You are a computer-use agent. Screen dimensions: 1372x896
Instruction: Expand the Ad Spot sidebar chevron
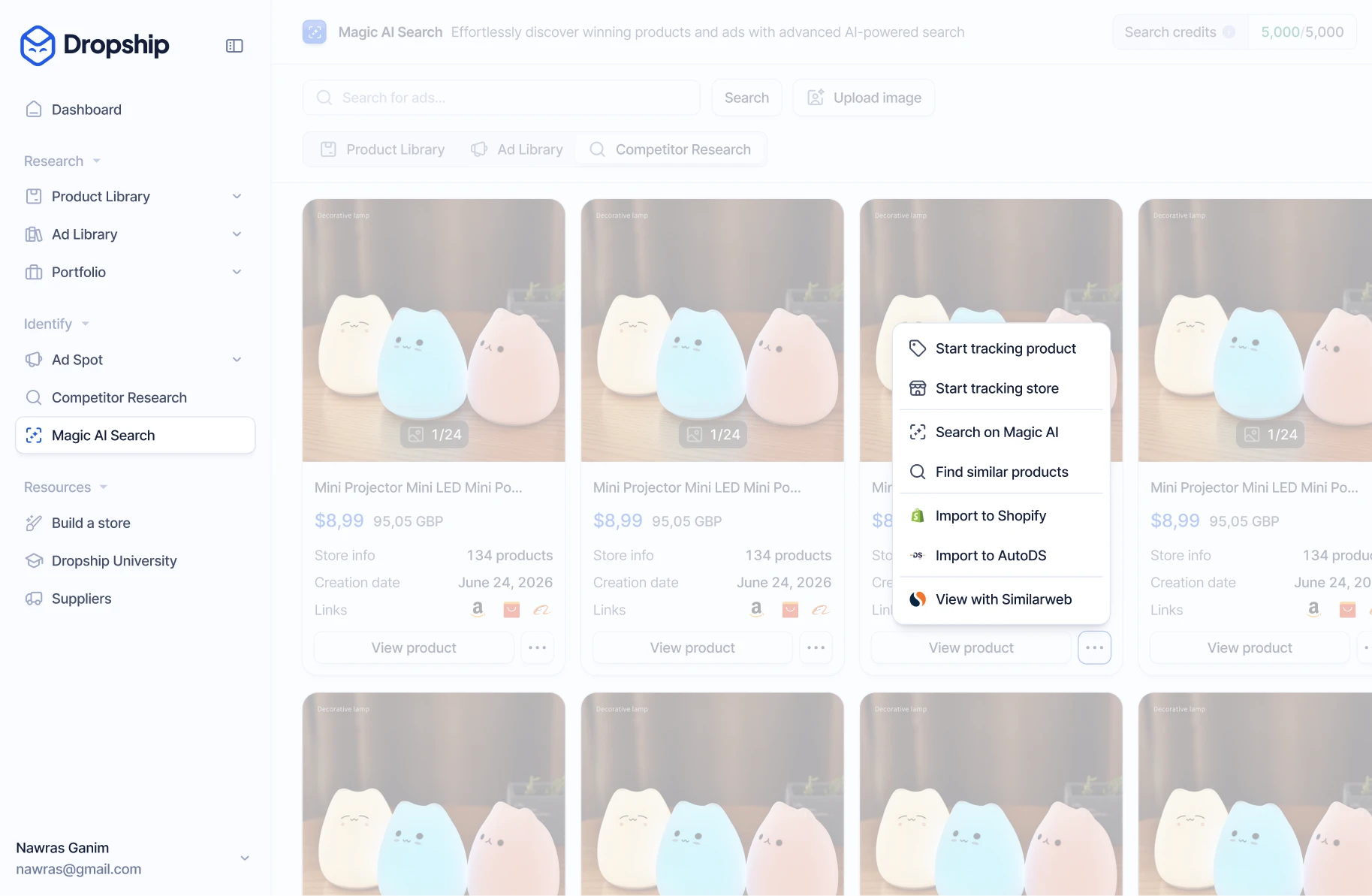[237, 360]
